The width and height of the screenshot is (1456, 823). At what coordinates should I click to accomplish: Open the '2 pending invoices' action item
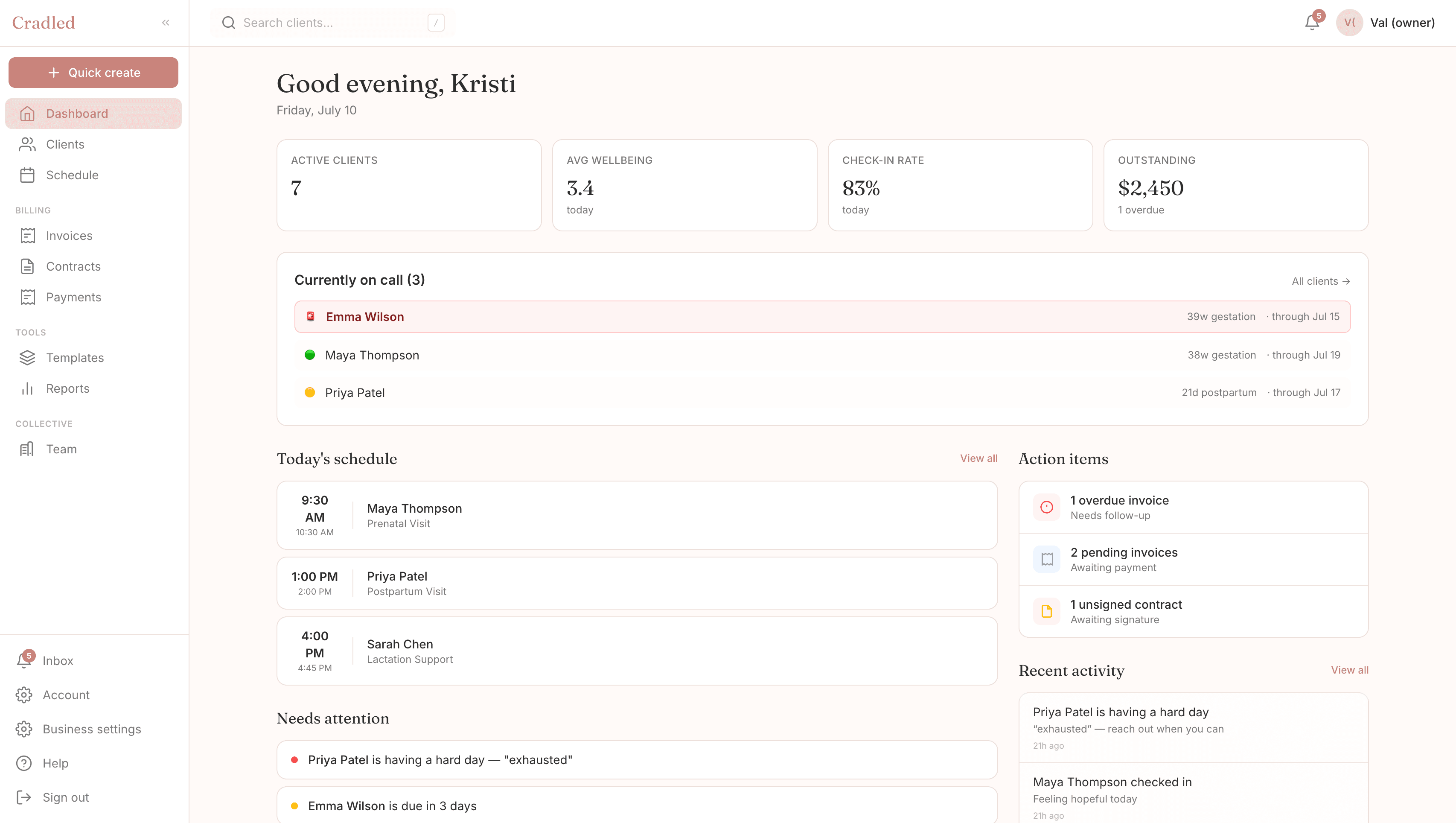click(x=1193, y=559)
